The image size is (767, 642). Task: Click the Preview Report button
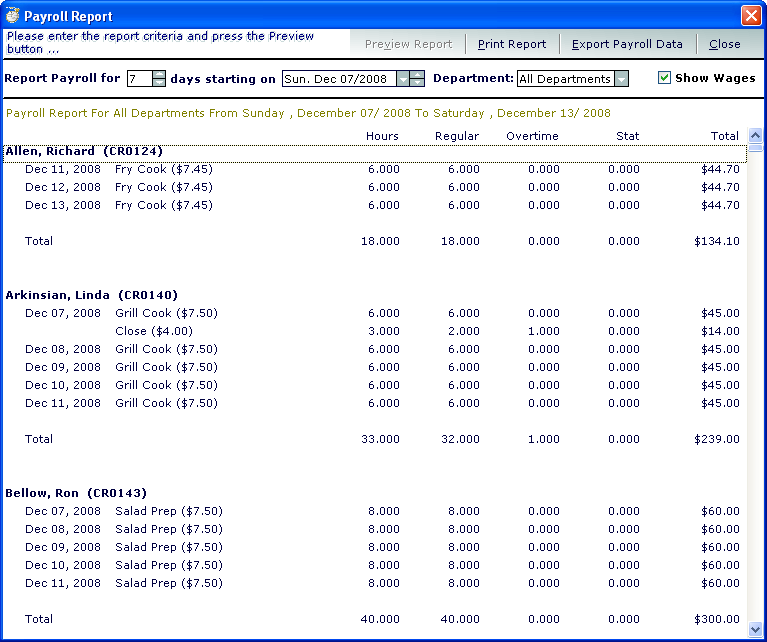coord(408,44)
